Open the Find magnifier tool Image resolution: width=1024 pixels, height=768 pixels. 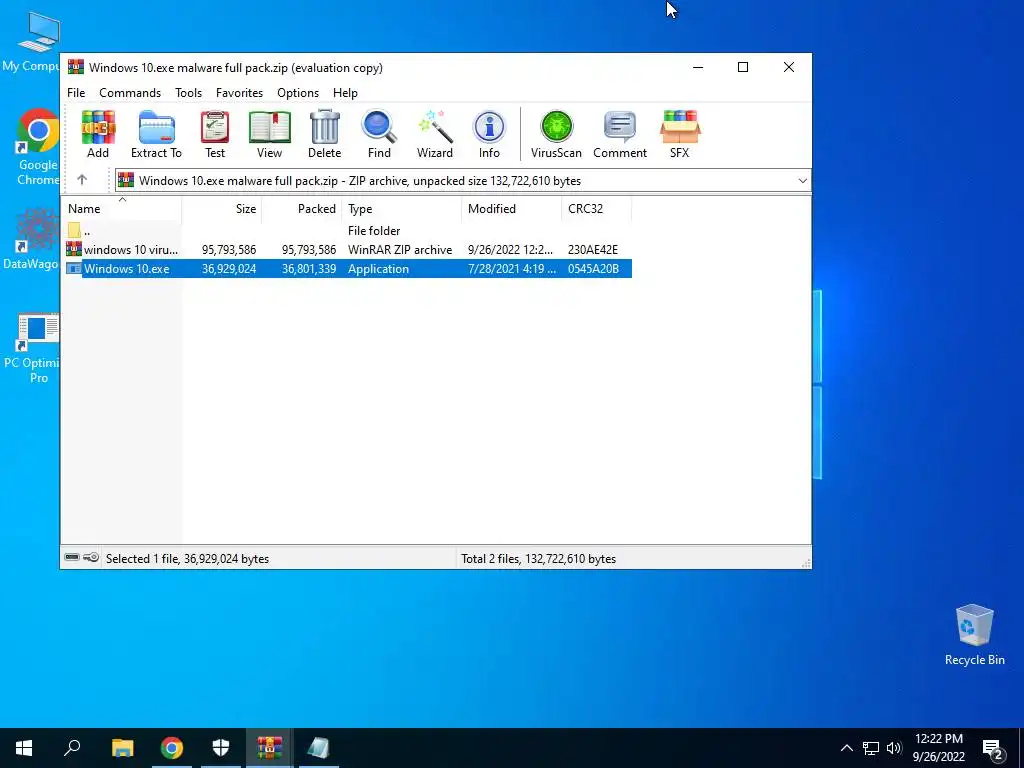click(379, 134)
